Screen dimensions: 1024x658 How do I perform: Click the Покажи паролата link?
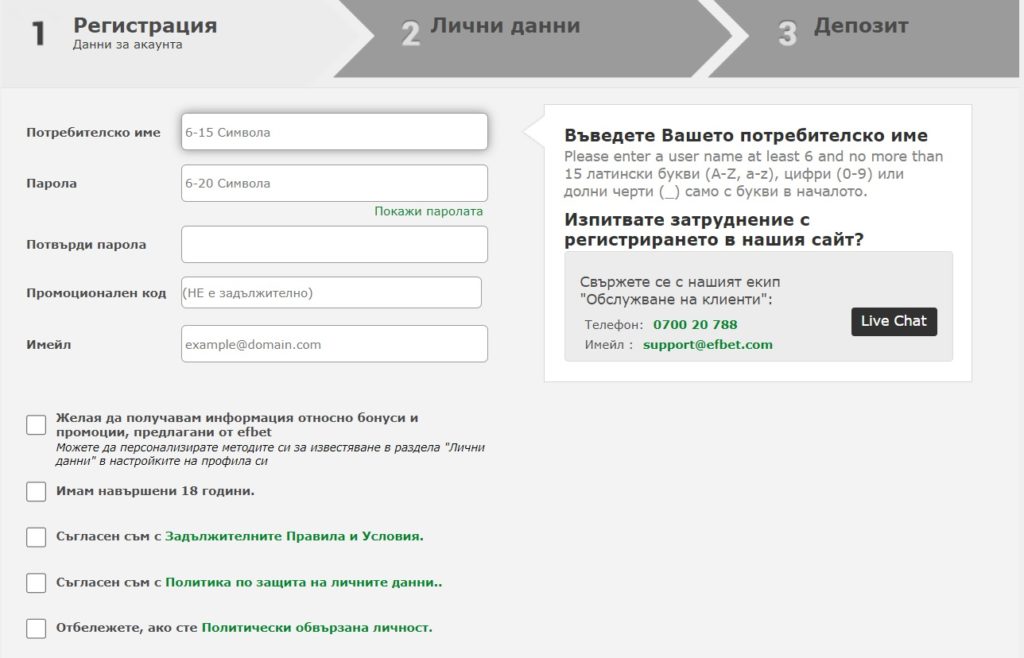point(428,211)
